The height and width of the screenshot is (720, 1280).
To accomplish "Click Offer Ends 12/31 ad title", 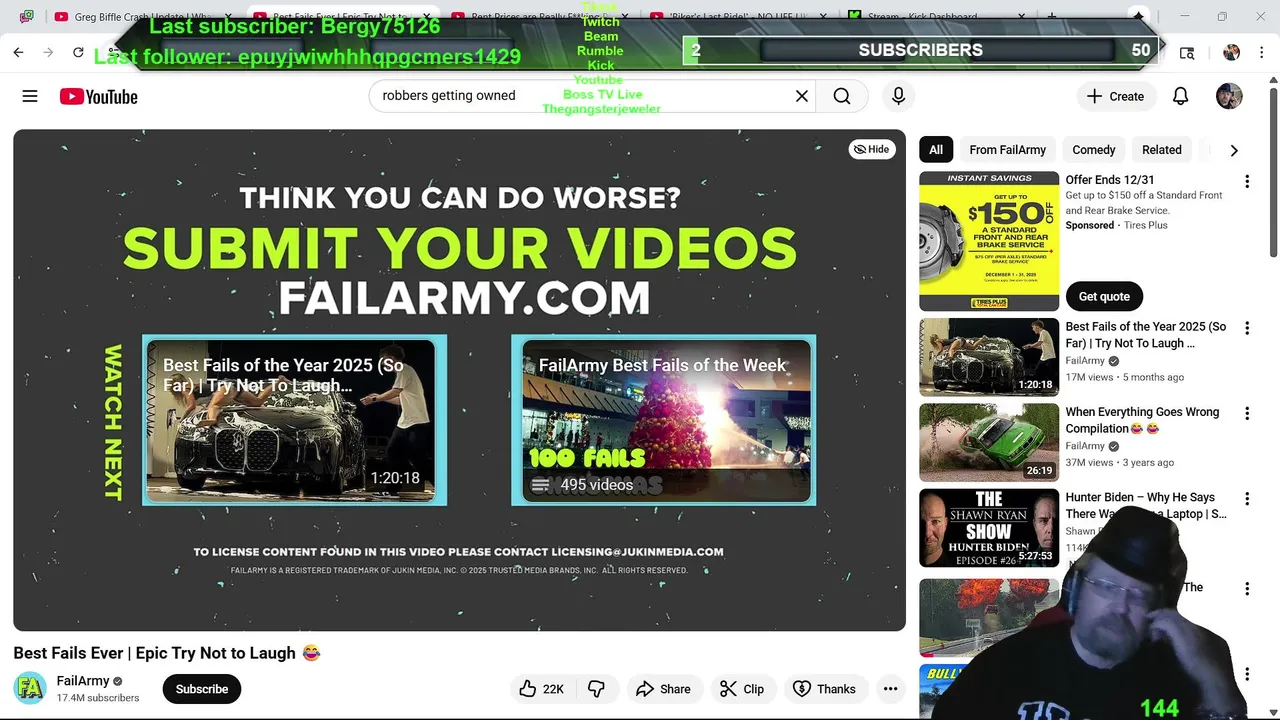I will click(1110, 180).
